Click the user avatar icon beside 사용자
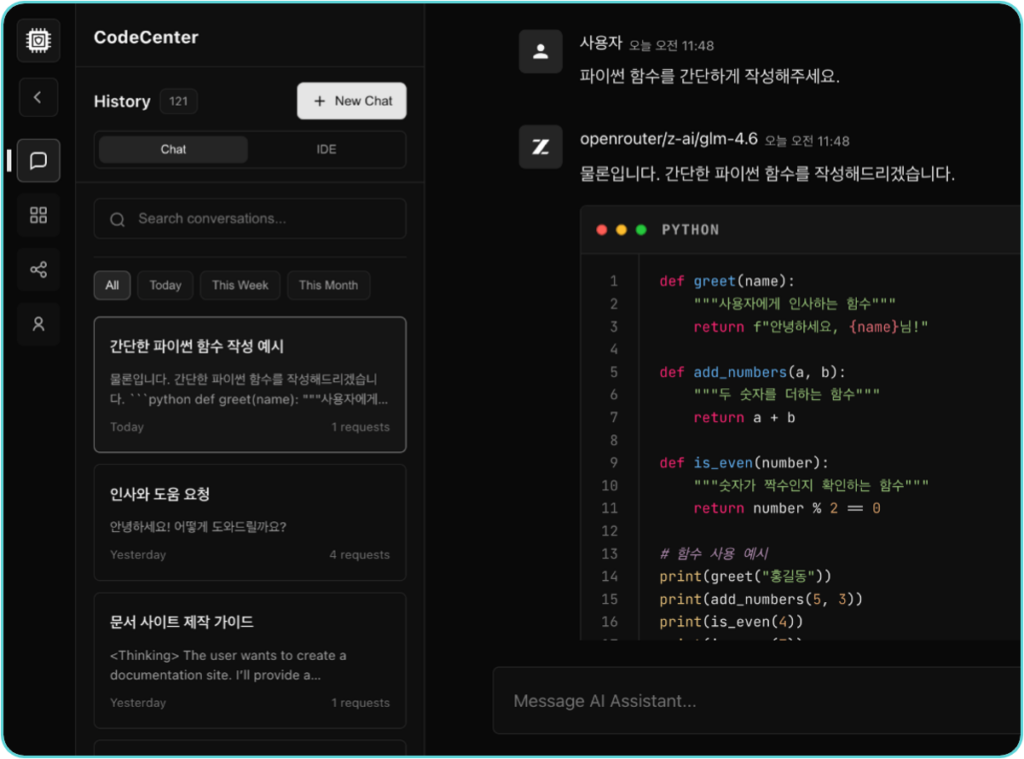 pyautogui.click(x=540, y=52)
